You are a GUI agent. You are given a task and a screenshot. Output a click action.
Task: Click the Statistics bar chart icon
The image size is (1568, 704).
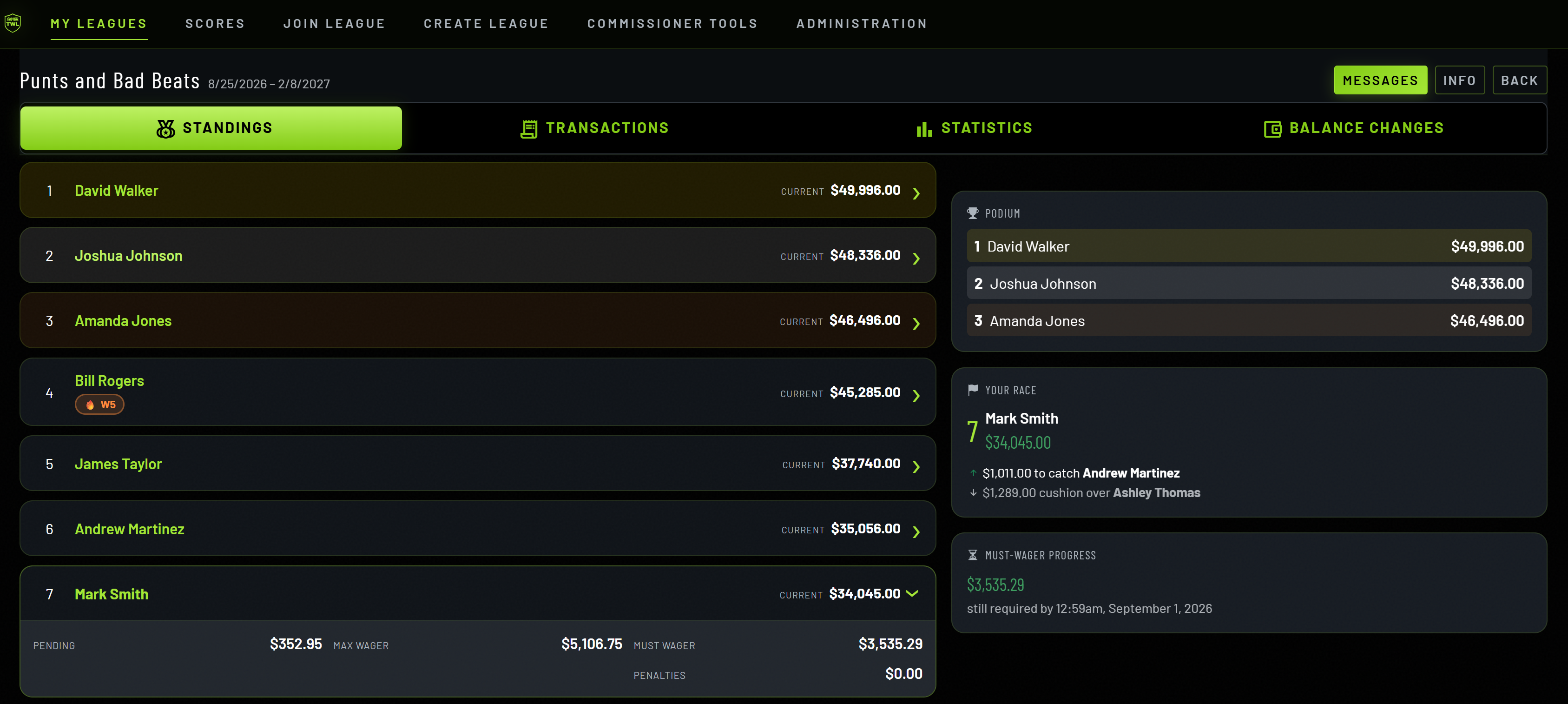point(924,128)
